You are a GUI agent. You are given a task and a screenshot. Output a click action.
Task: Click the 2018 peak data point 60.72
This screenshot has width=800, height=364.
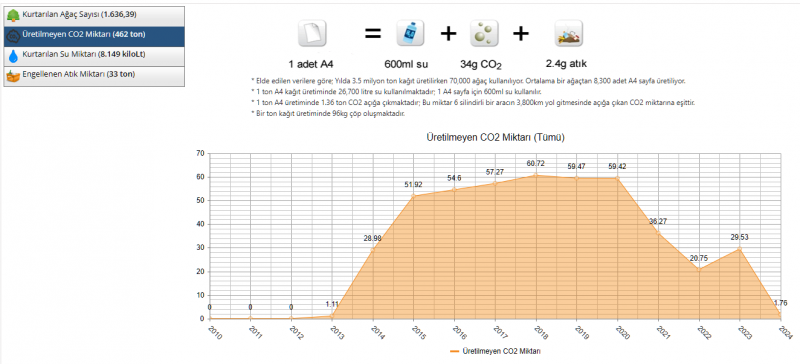tap(536, 175)
